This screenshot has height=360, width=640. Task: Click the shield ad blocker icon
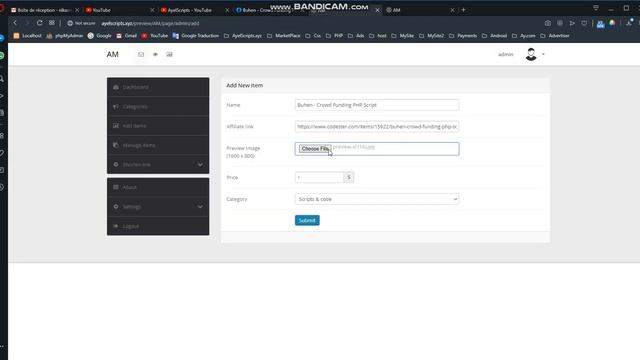click(x=584, y=23)
